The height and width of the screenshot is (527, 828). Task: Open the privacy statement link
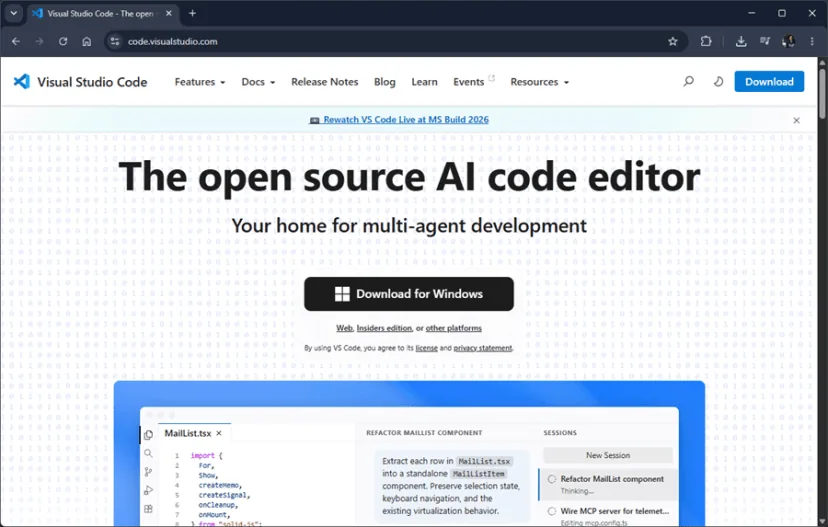pyautogui.click(x=483, y=348)
